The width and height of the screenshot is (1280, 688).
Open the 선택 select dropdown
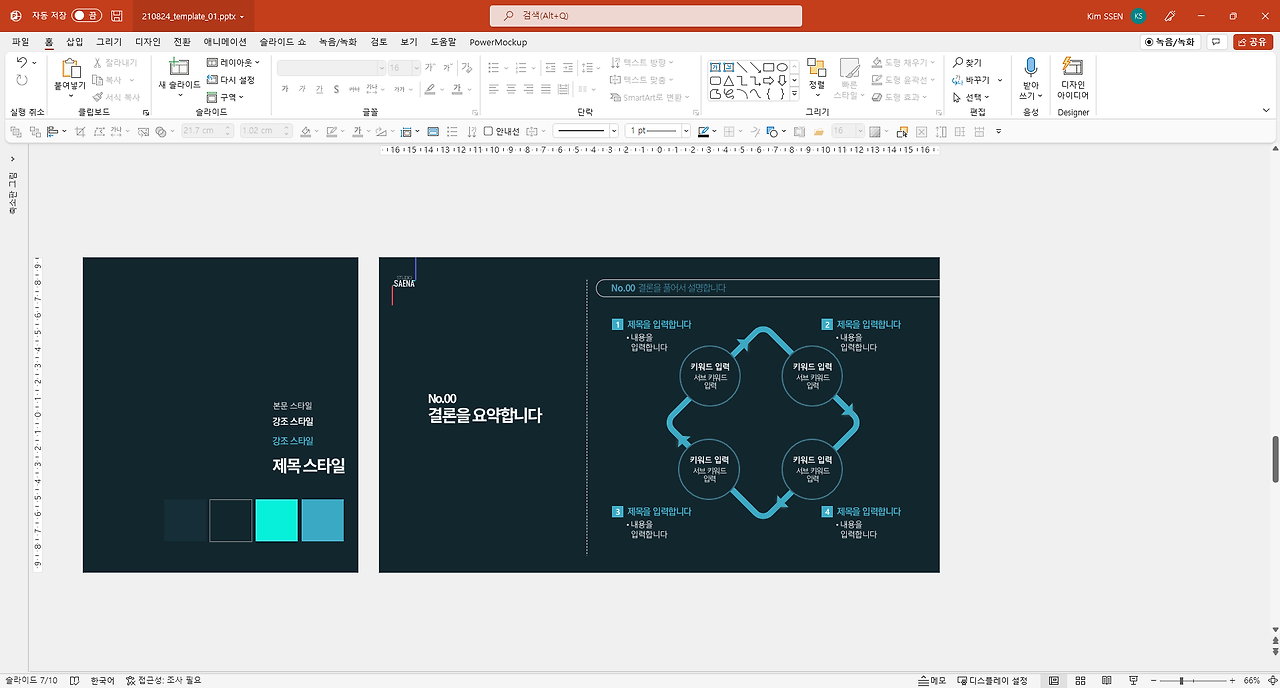point(971,97)
